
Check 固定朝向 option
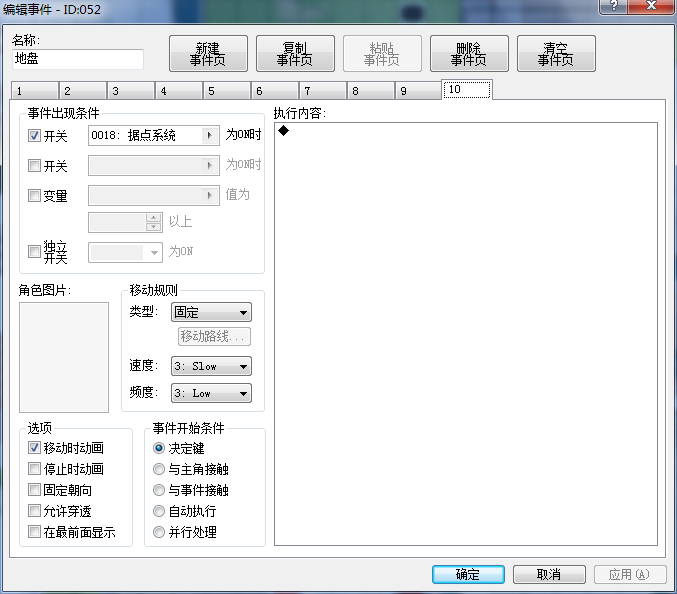(x=34, y=490)
